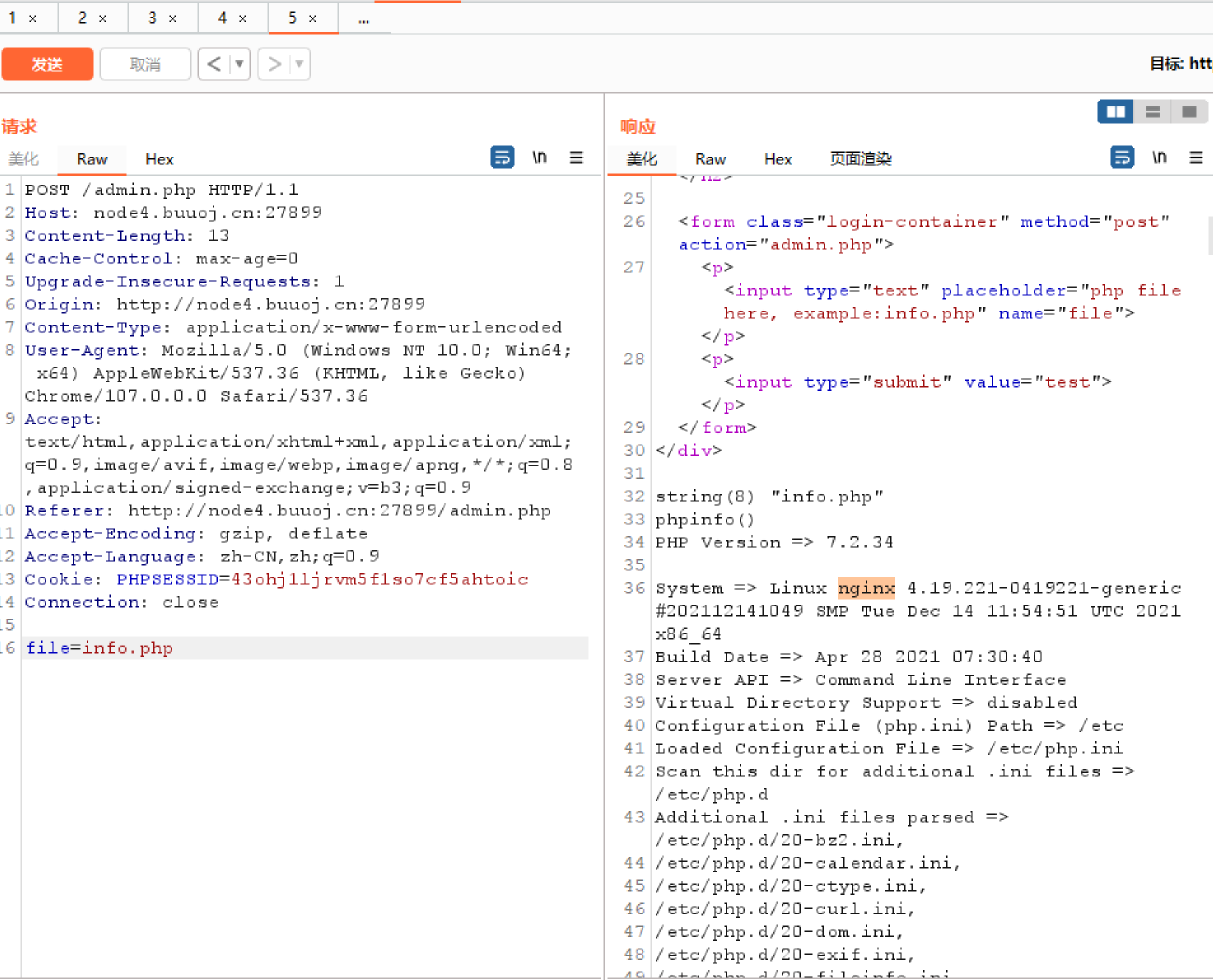Screen dimensions: 1213x980
Task: Click the Connection: close header
Action: (122, 602)
